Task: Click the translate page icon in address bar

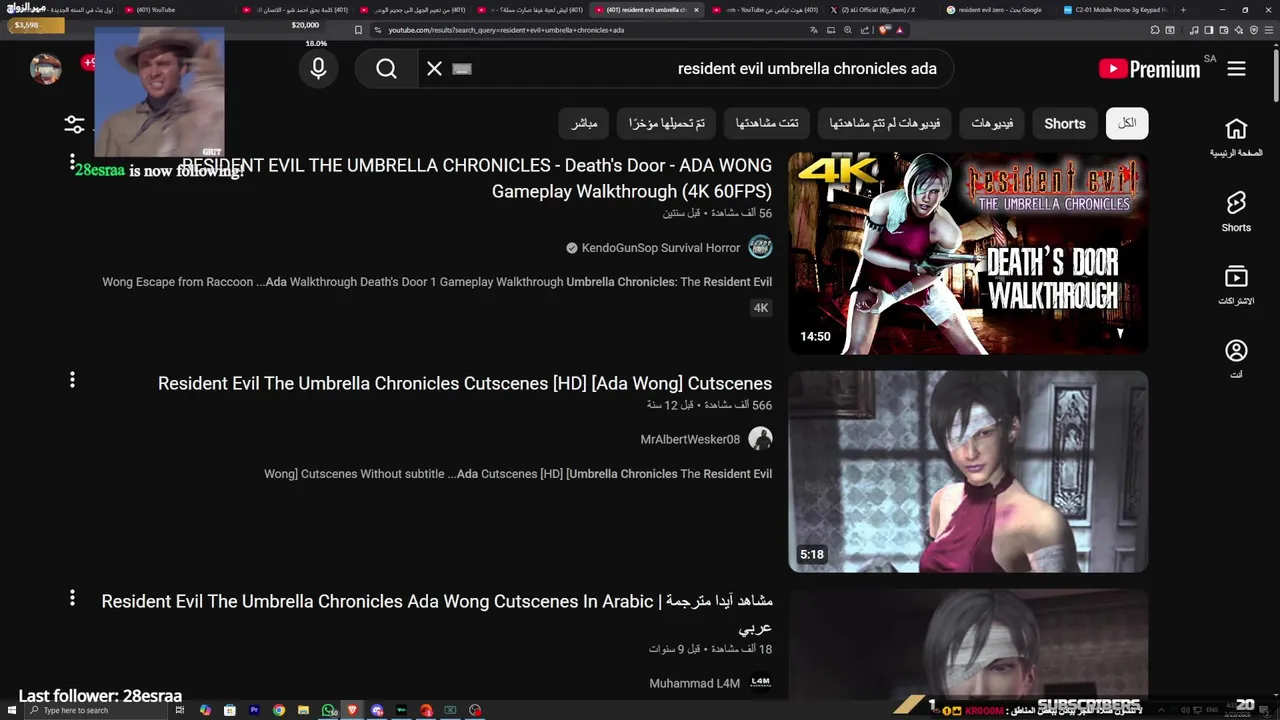Action: (814, 30)
